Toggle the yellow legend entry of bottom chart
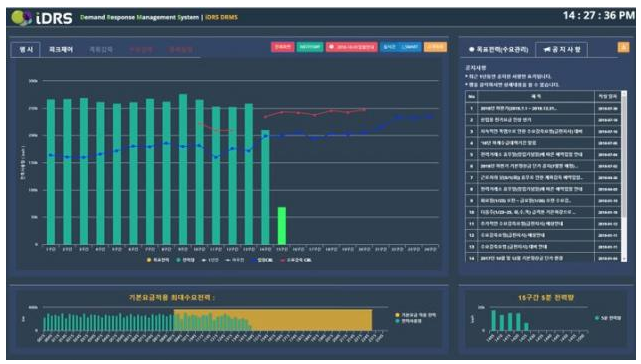This screenshot has width=641, height=364. [416, 315]
